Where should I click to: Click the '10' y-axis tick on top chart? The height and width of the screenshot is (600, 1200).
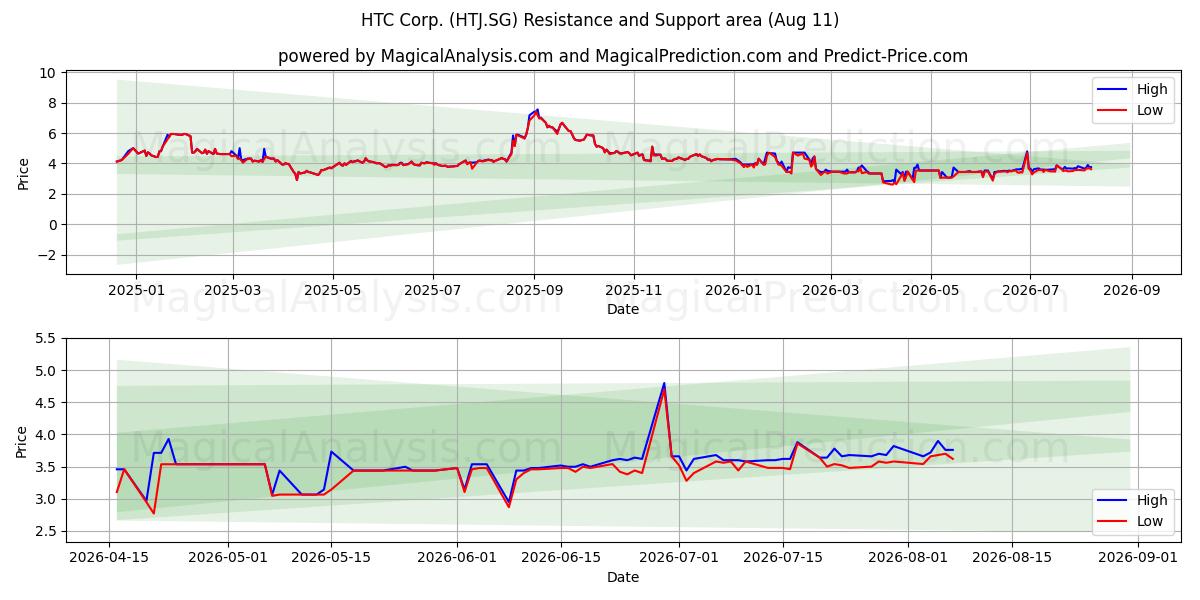point(47,73)
